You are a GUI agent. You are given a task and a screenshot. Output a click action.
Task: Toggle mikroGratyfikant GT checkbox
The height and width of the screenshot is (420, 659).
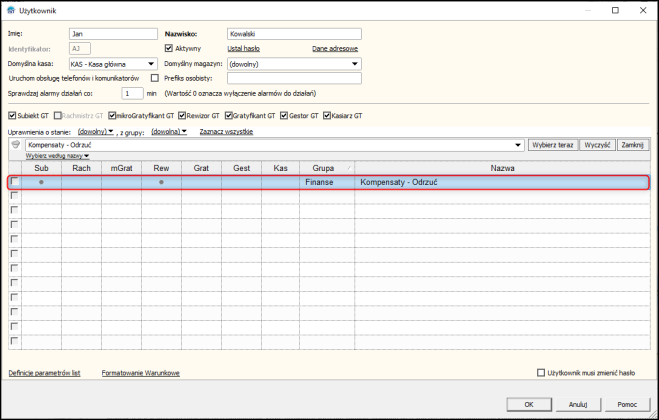coord(112,116)
